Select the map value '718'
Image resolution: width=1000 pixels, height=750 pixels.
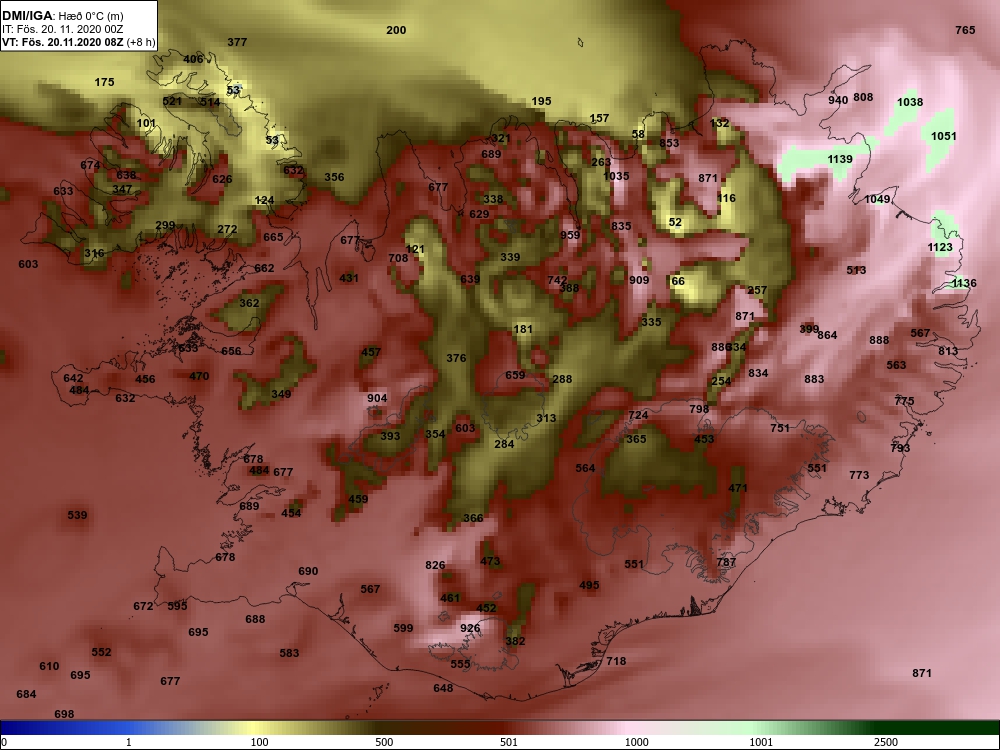616,661
